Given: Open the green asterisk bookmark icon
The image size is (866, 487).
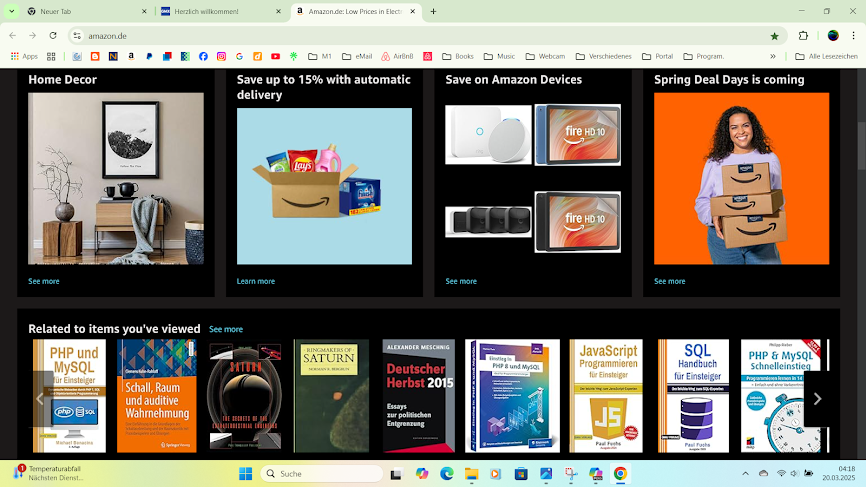Looking at the screenshot, I should [x=294, y=56].
